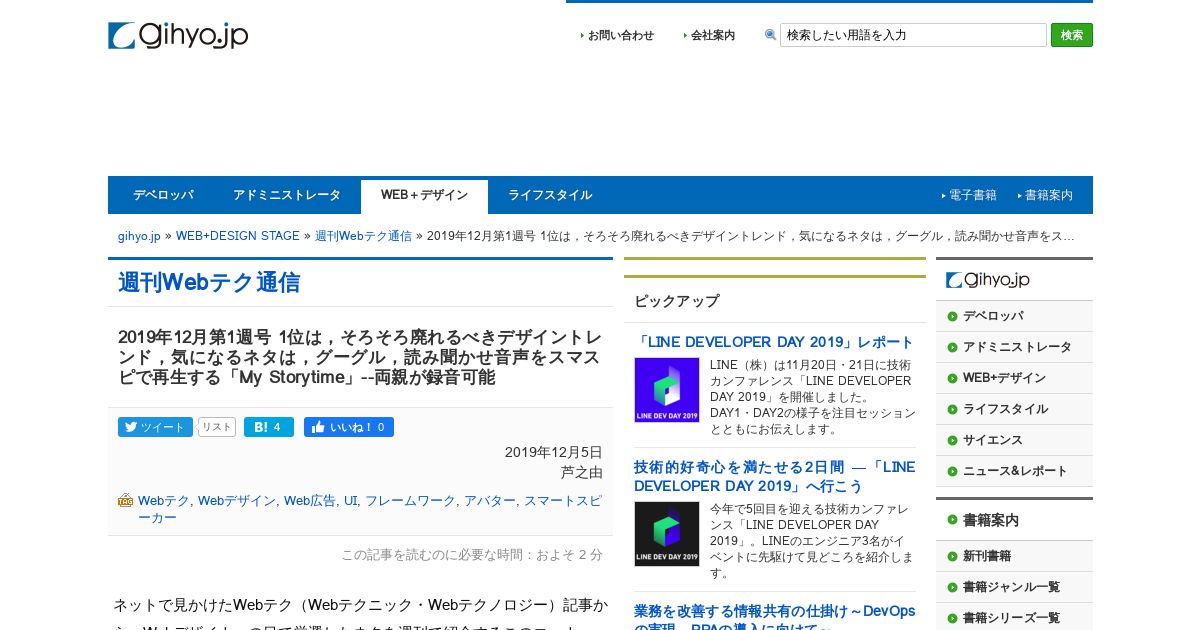Open the お問い合わせ link
1200x630 pixels.
pyautogui.click(x=620, y=35)
